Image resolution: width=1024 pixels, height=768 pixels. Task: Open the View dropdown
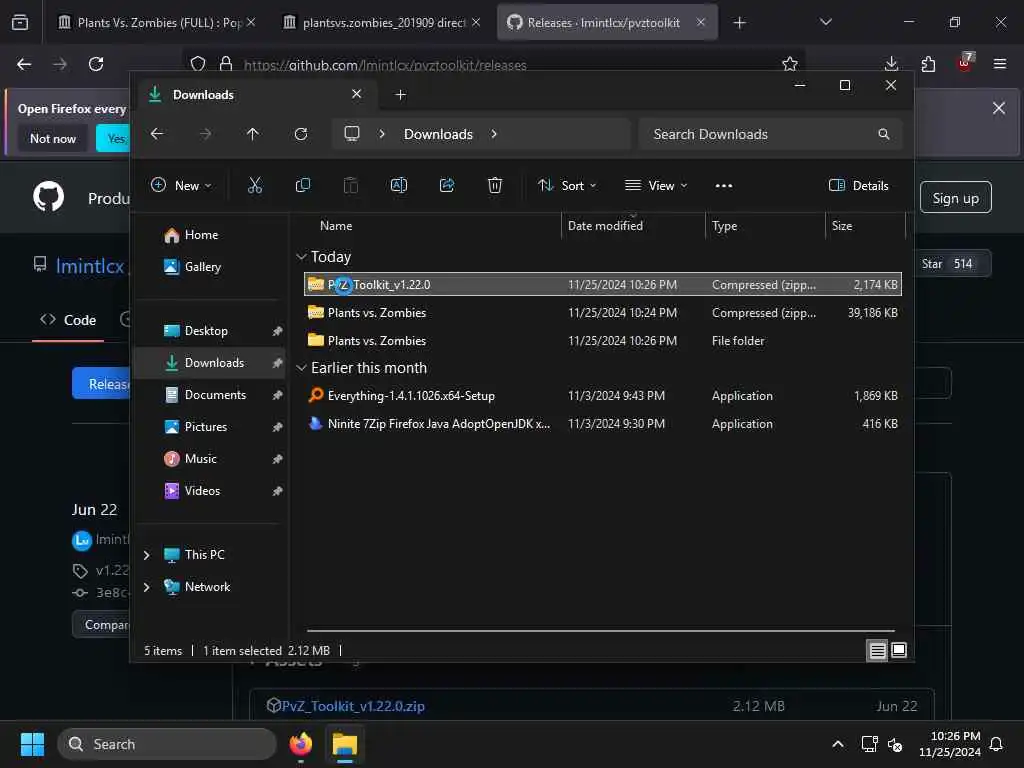click(656, 185)
